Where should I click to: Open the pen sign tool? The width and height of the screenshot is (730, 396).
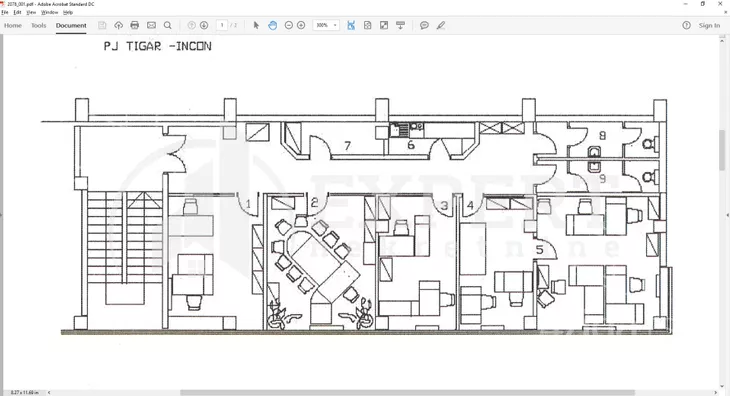click(x=440, y=25)
